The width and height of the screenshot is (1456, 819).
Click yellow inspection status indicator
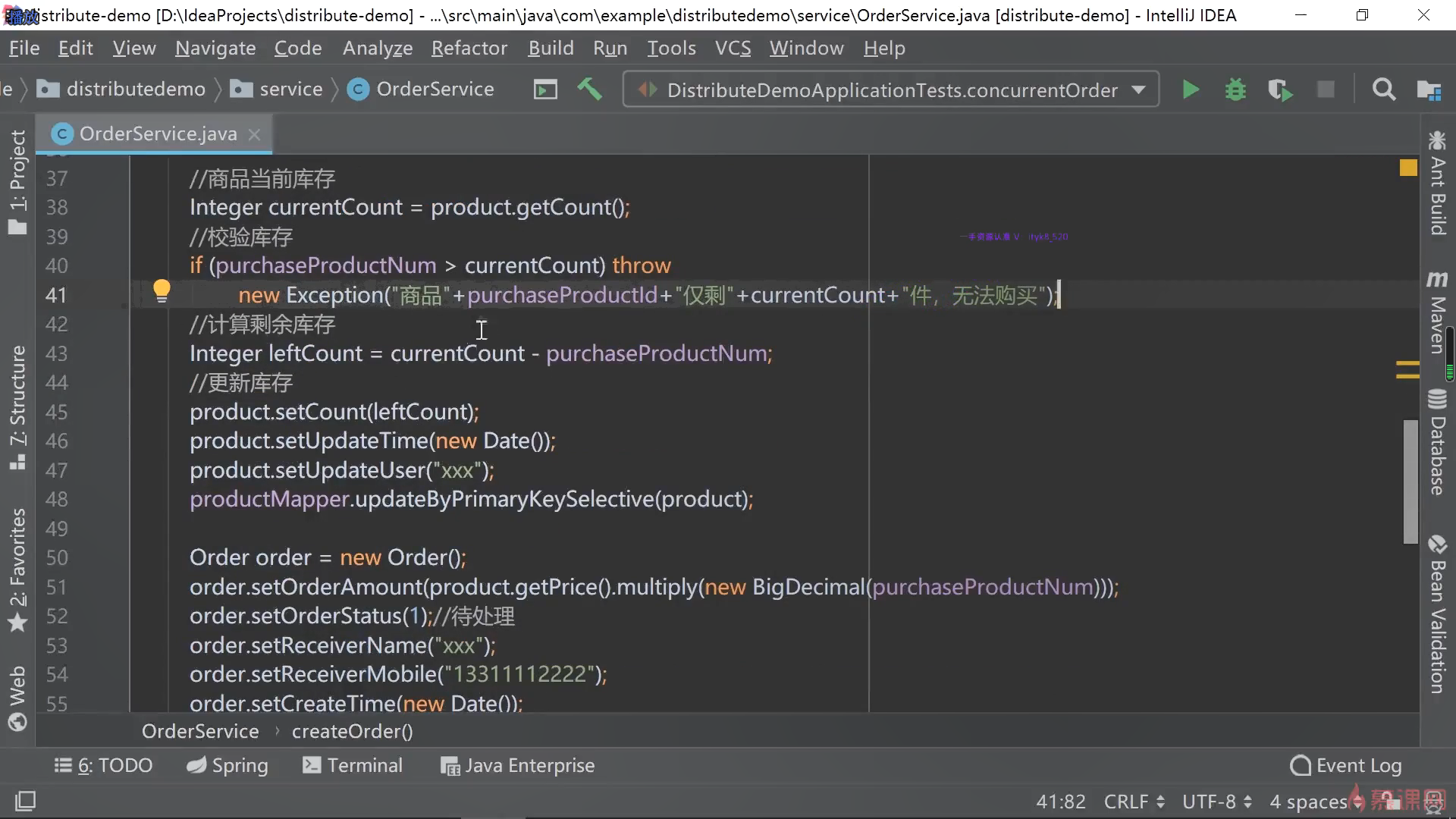[x=1408, y=168]
